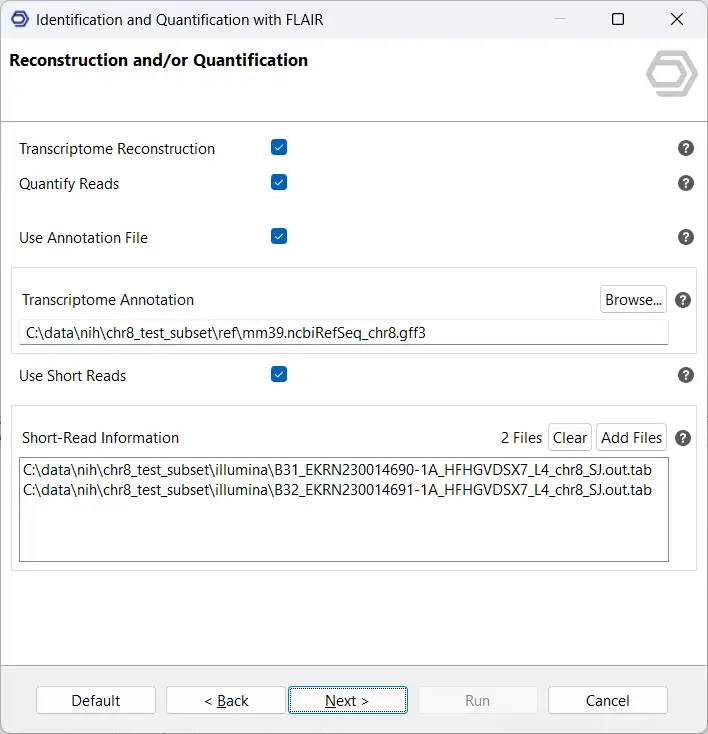Open help for Use Annotation File
The height and width of the screenshot is (734, 708).
click(x=686, y=237)
